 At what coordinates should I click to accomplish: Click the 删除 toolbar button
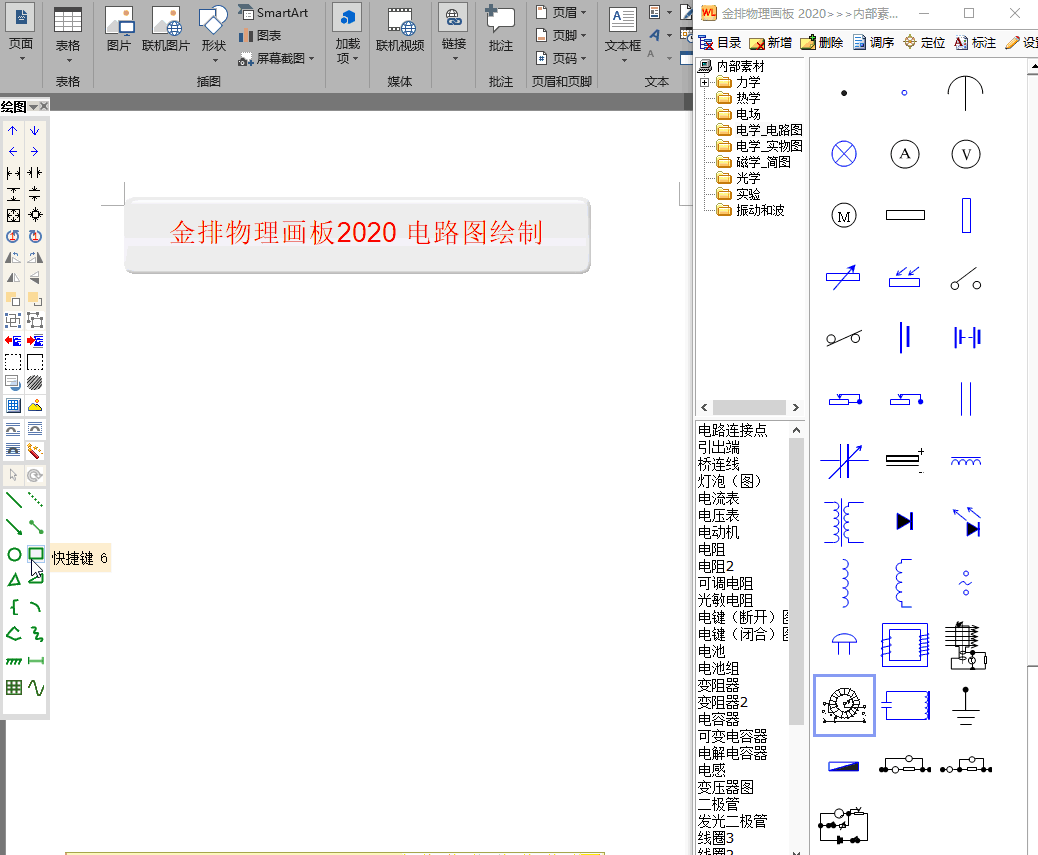pyautogui.click(x=822, y=43)
